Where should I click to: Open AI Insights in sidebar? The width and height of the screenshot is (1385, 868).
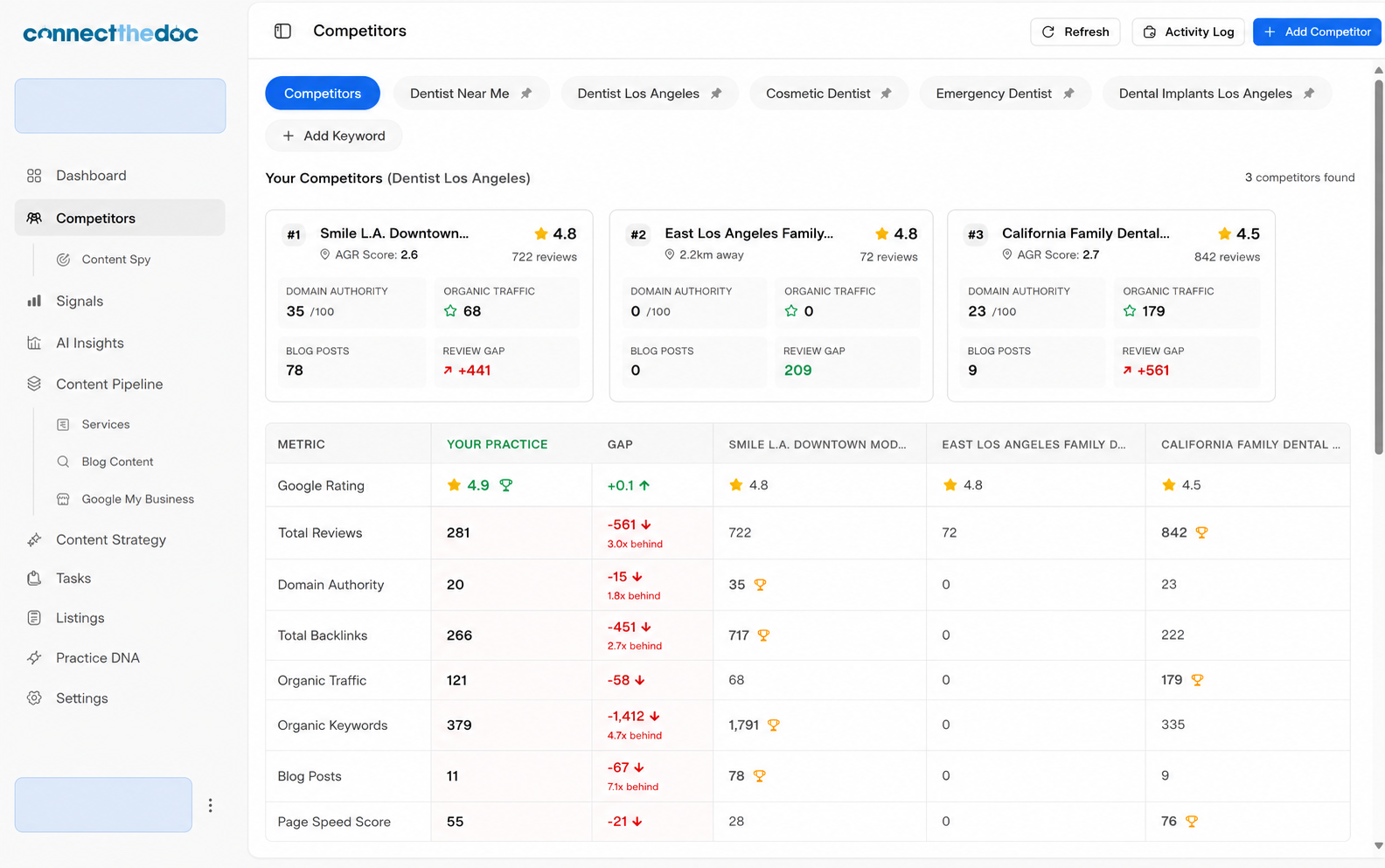[x=120, y=343]
